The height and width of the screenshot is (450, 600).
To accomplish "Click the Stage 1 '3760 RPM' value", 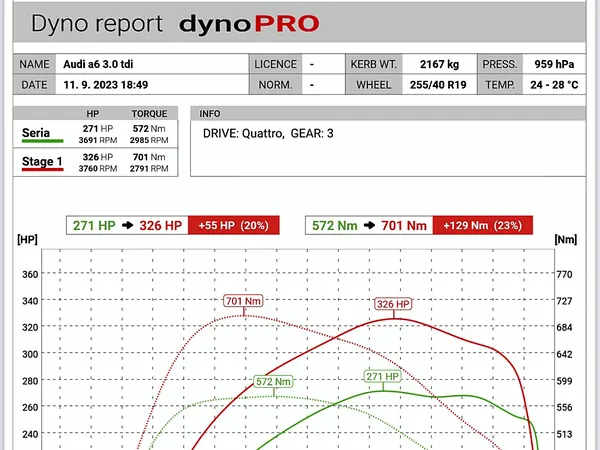I will pos(98,168).
